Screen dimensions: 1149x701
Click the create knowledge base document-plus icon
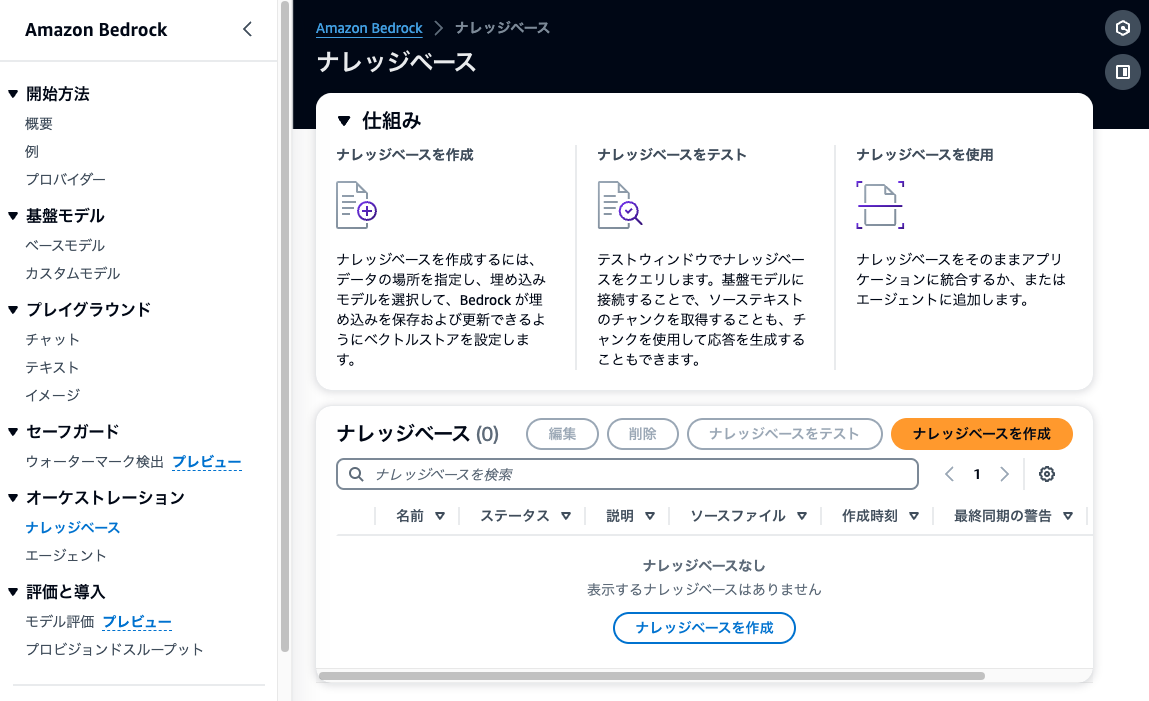[x=356, y=205]
